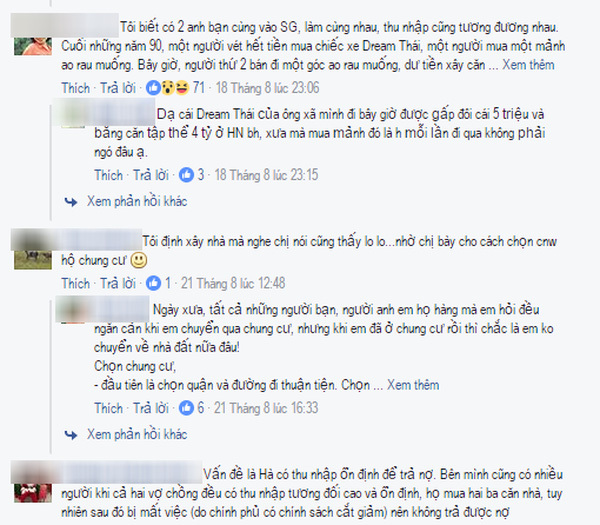Screen dimensions: 600x525
Task: Open timestamp '18 Tháng 8 lúc 23:06'
Action: (267, 88)
